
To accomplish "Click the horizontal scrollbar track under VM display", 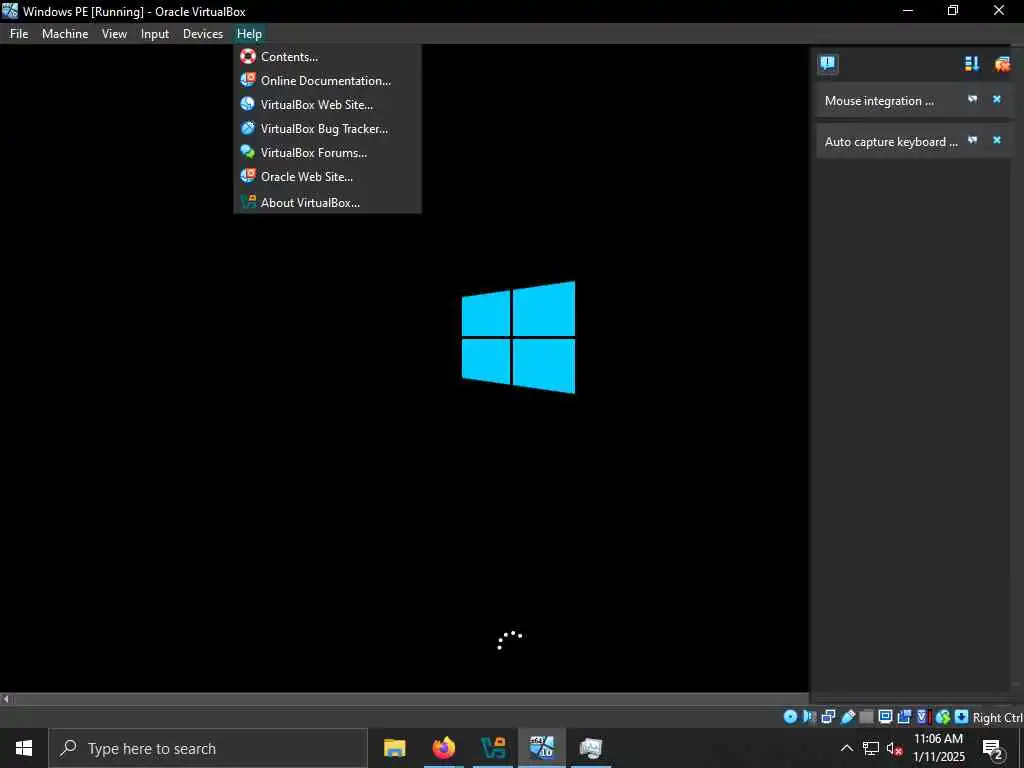I will coord(411,699).
